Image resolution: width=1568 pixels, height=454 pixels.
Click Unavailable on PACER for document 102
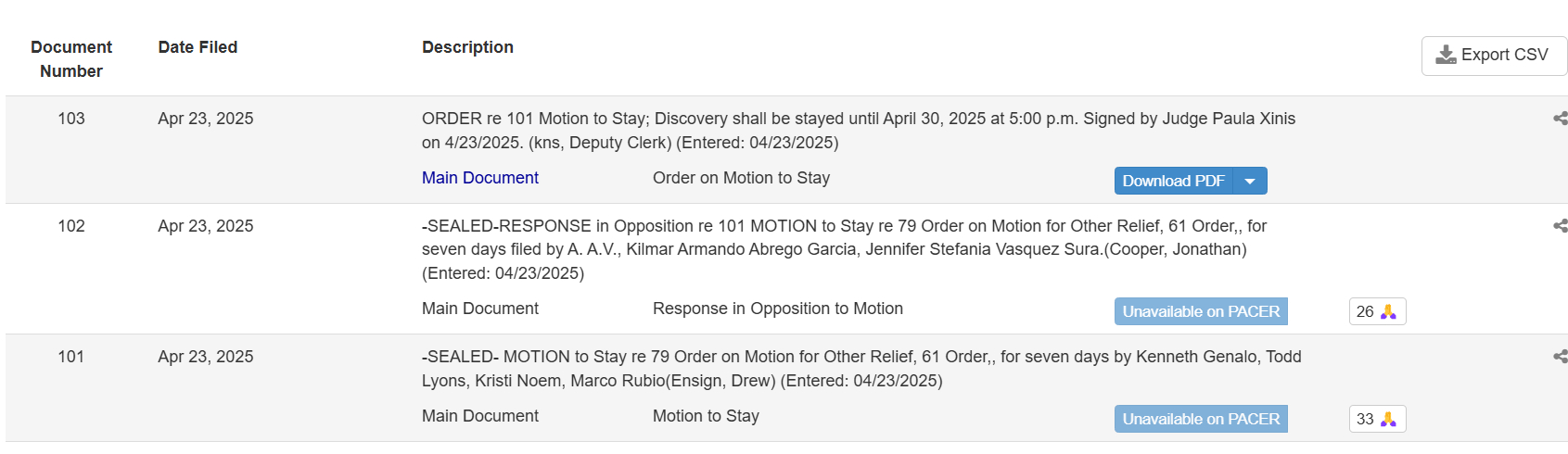[1200, 312]
